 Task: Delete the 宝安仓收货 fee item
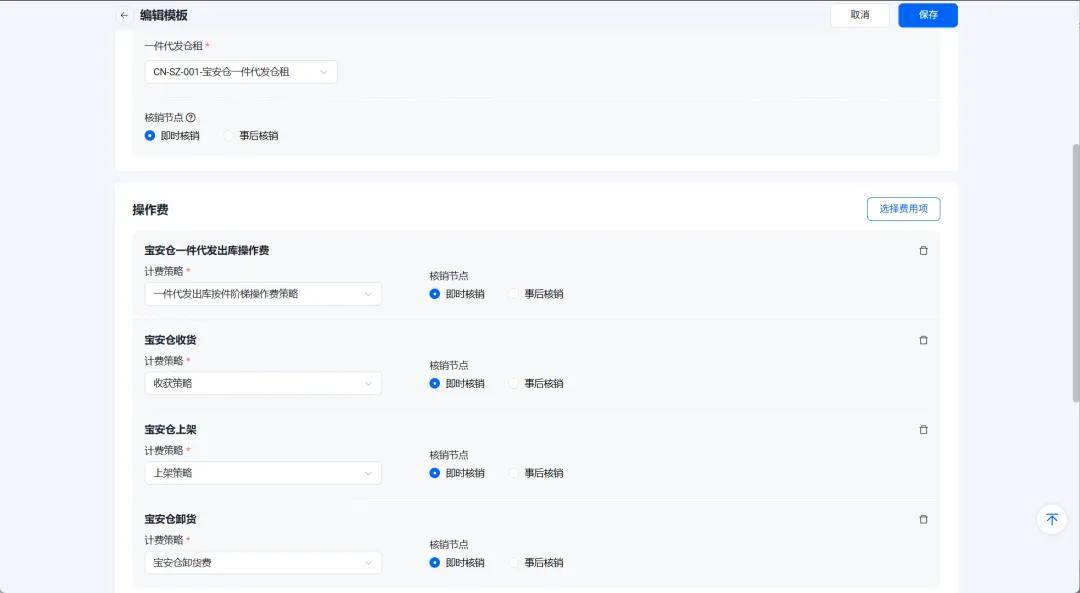coord(924,340)
